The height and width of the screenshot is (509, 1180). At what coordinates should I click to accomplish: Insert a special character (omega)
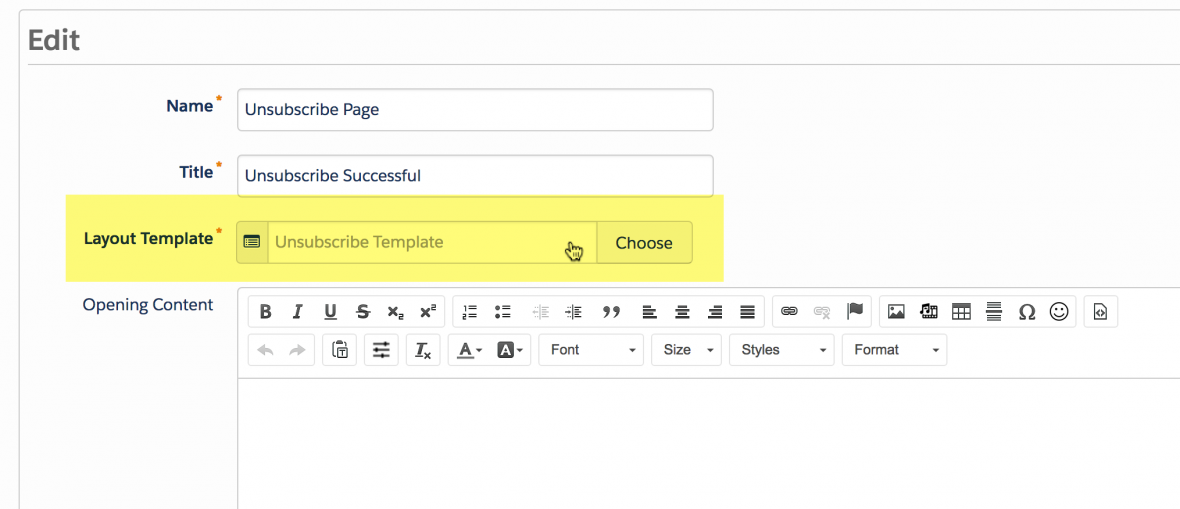point(1026,312)
